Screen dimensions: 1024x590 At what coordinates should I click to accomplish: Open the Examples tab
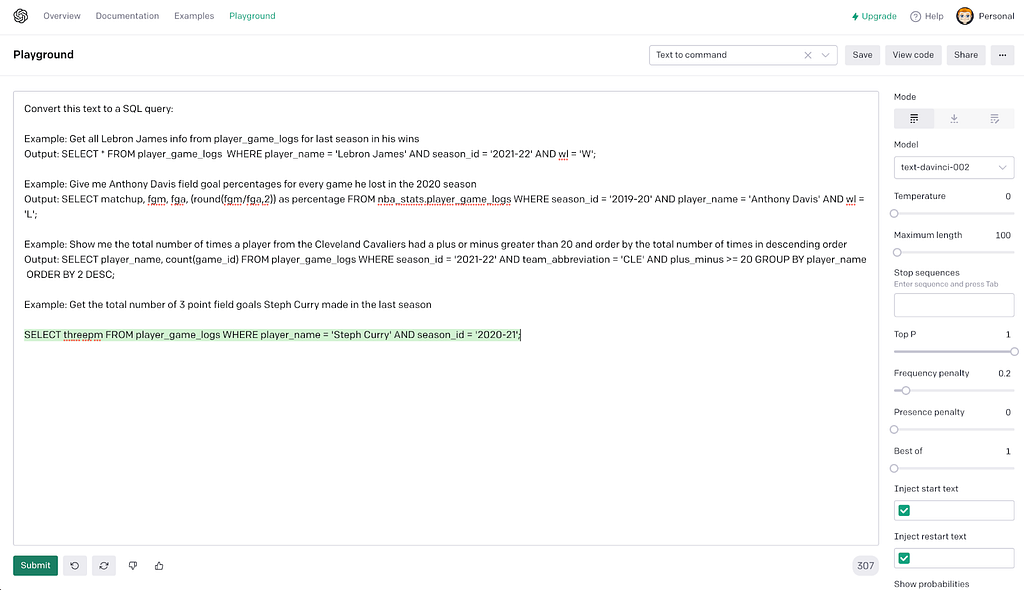(x=194, y=16)
